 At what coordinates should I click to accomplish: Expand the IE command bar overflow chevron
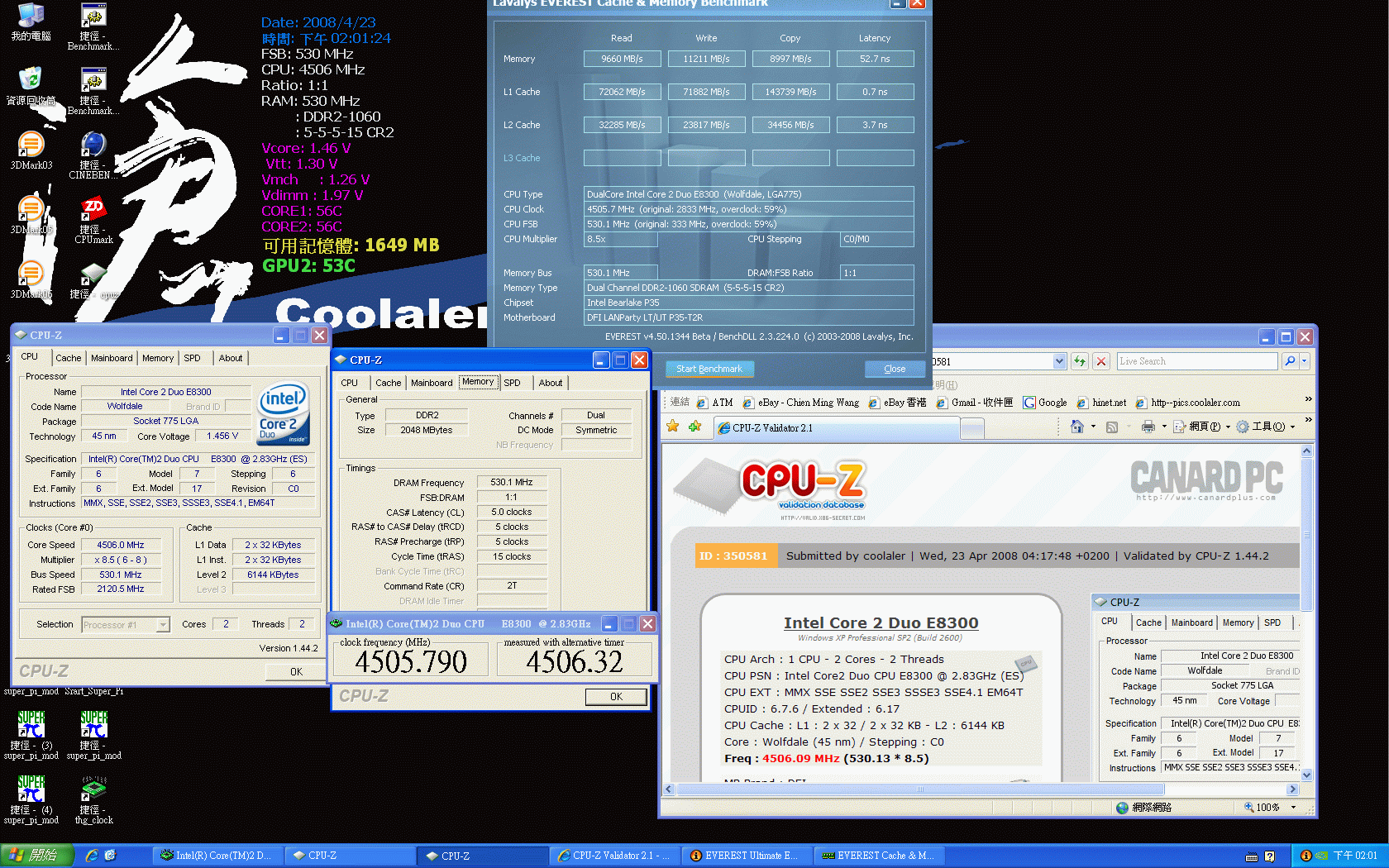[x=1308, y=421]
